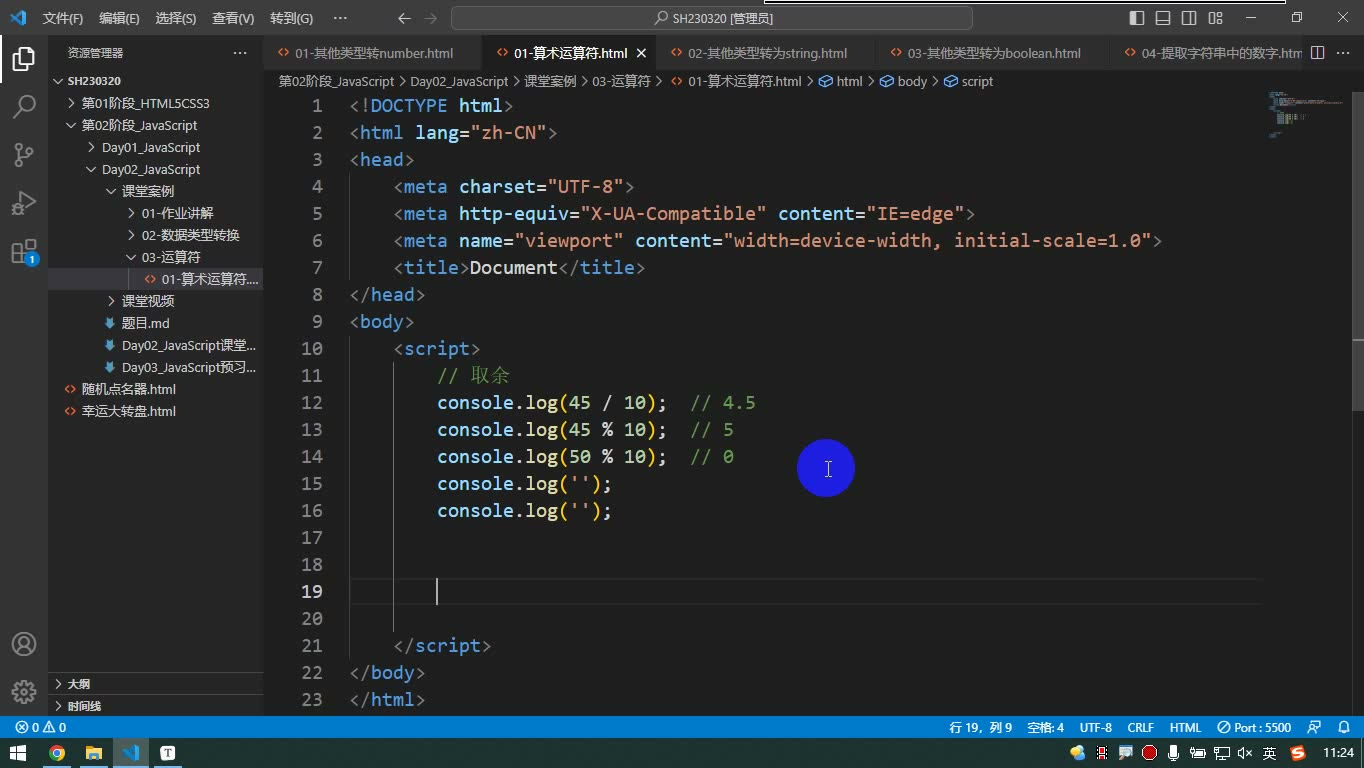
Task: Expand the 时间线 timeline section
Action: 155,706
